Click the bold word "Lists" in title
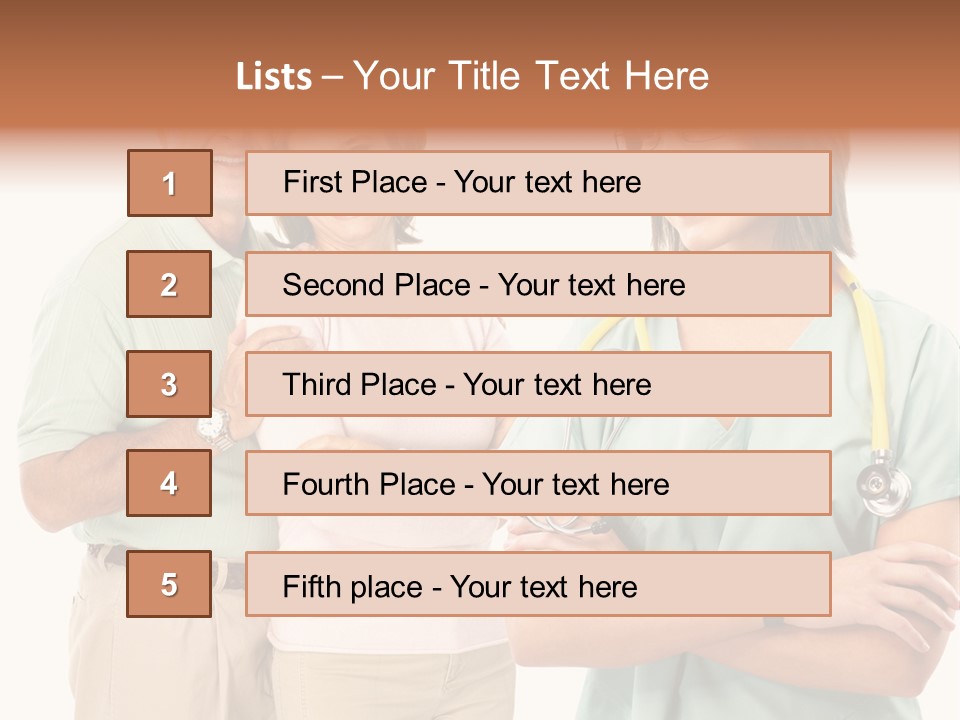The height and width of the screenshot is (720, 960). [x=274, y=77]
